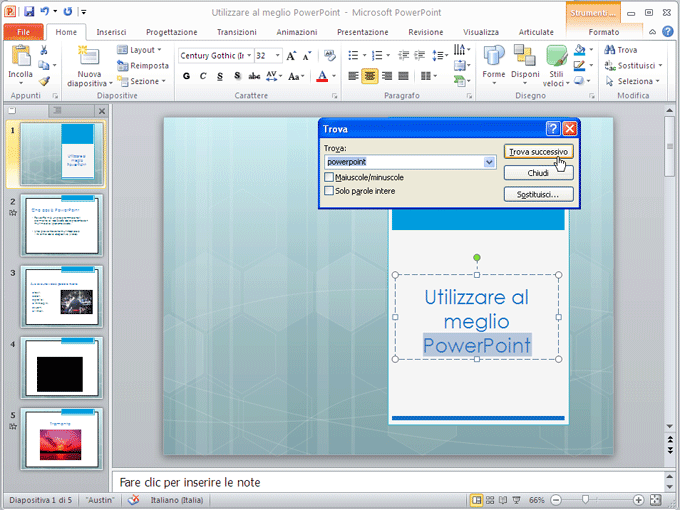Click Trova successivo button
Screen dimensions: 680x510
tap(539, 152)
